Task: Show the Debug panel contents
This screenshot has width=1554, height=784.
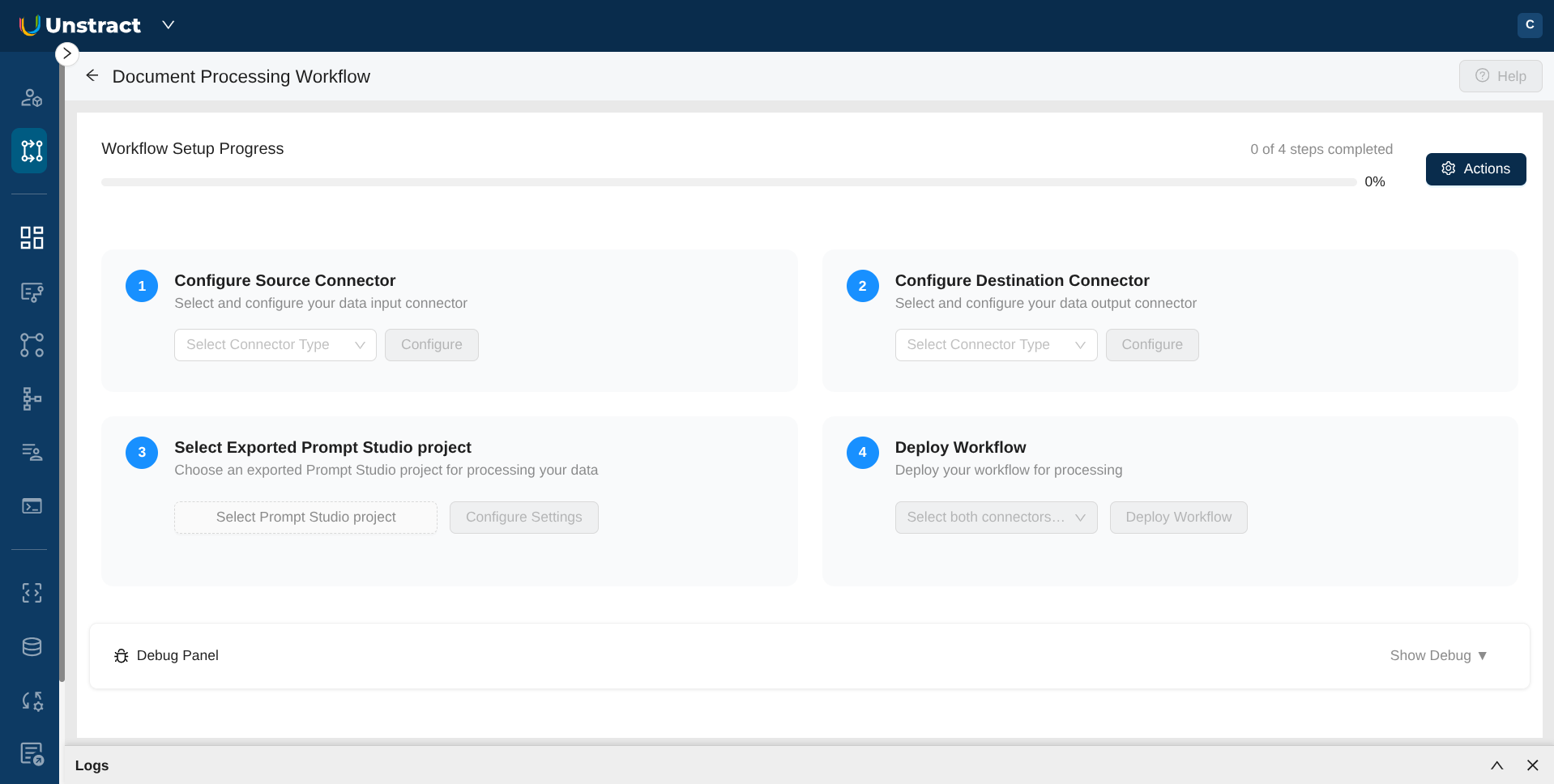Action: coord(1437,655)
